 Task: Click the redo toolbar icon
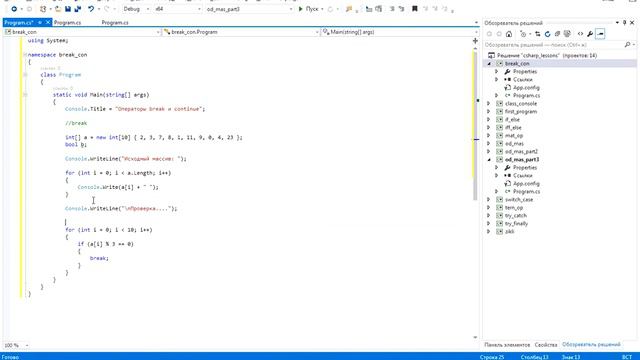point(107,9)
